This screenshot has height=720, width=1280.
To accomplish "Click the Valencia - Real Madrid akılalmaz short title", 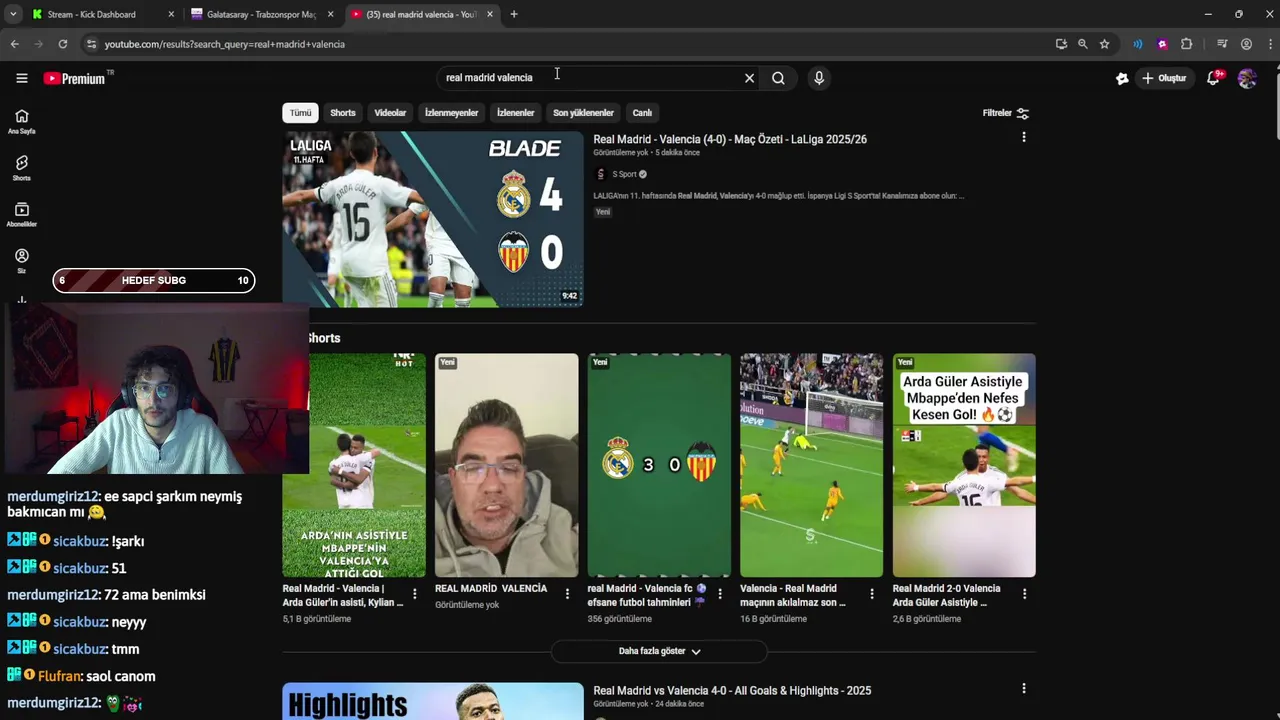I will point(793,595).
